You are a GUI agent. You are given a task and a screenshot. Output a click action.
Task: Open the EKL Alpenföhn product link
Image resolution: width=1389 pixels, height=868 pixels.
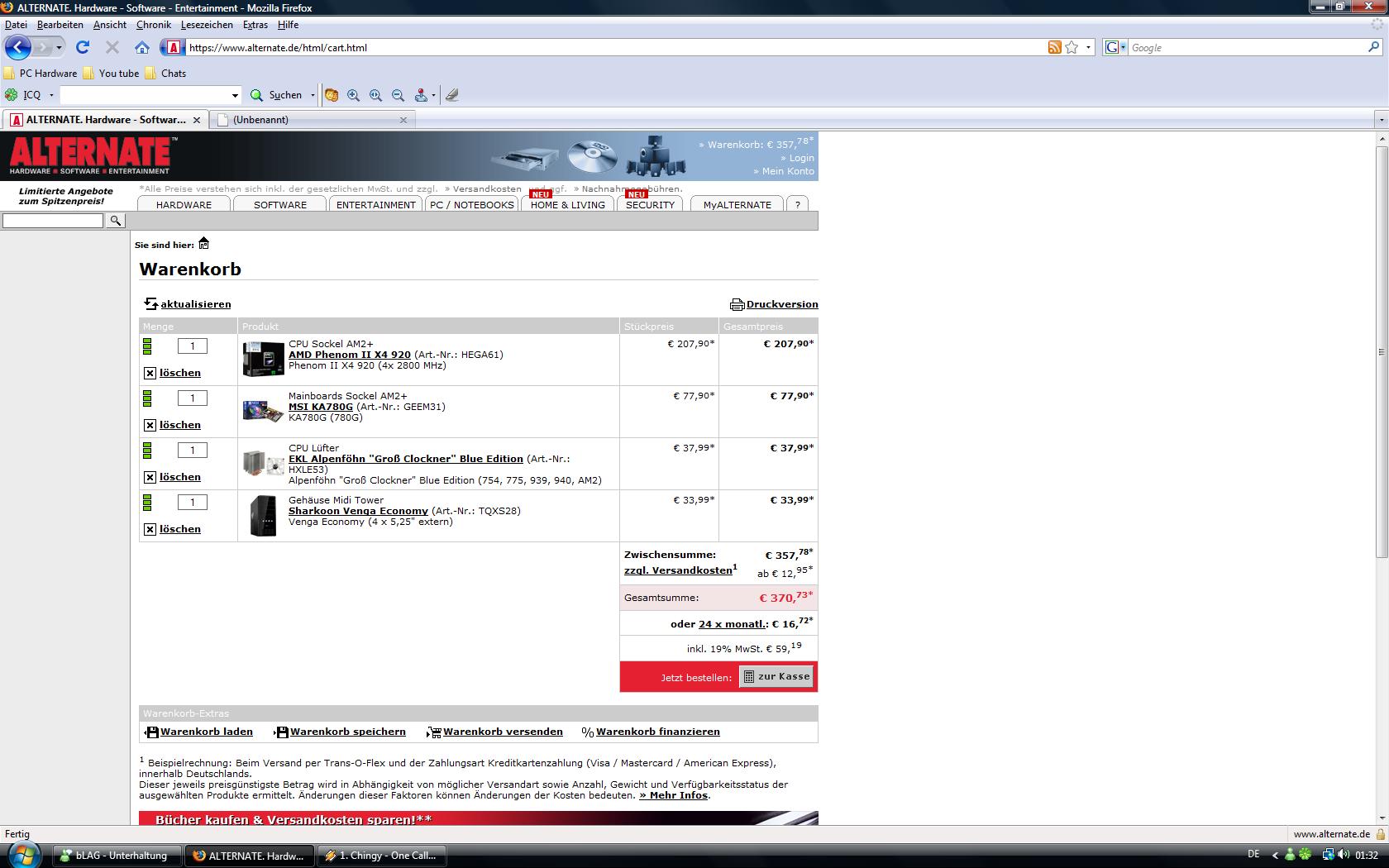405,459
